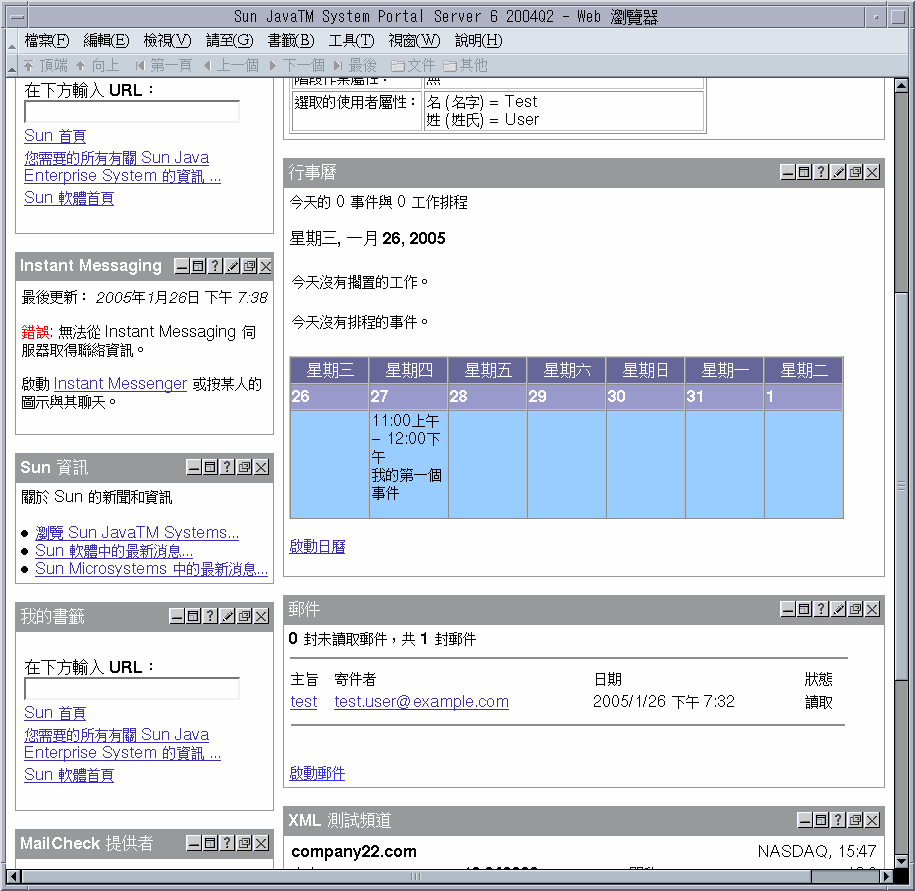Go to 第一頁 via toolbar
This screenshot has height=891, width=915.
[163, 65]
